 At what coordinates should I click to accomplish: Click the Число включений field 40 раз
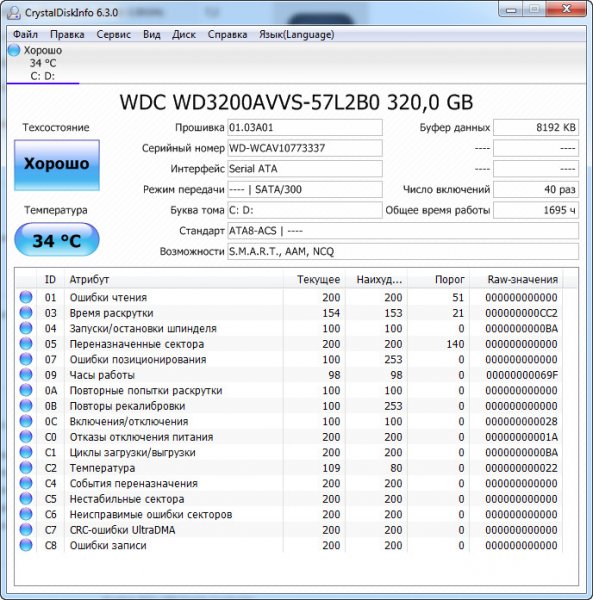[536, 189]
